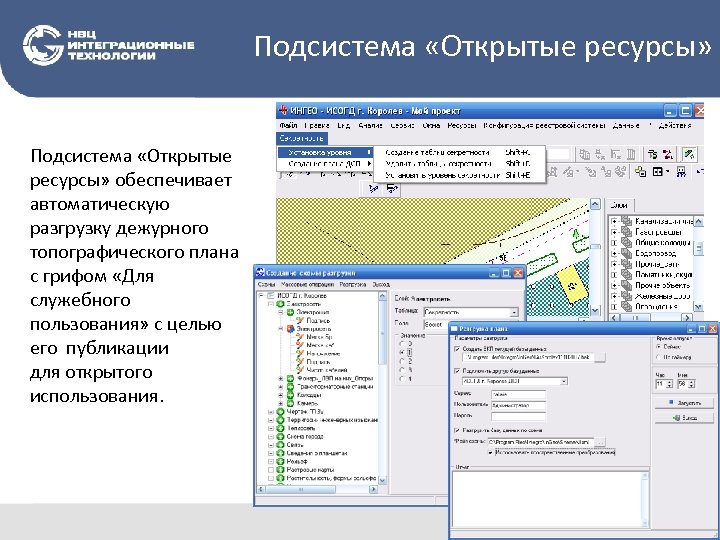This screenshot has width=720, height=540.
Task: Click the Секретность menu
Action: 302,138
